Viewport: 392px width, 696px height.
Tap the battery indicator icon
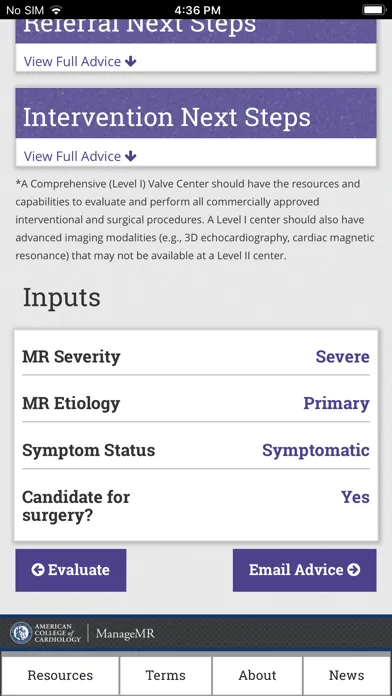[374, 9]
